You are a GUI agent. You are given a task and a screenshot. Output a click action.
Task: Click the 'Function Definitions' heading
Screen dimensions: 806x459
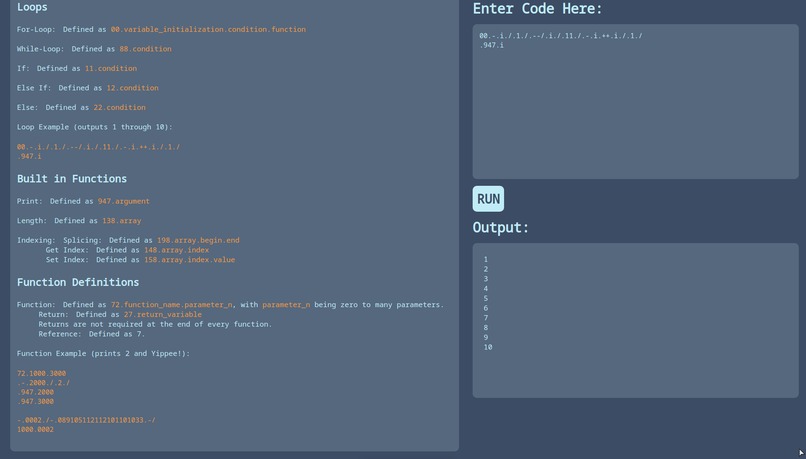(x=78, y=282)
